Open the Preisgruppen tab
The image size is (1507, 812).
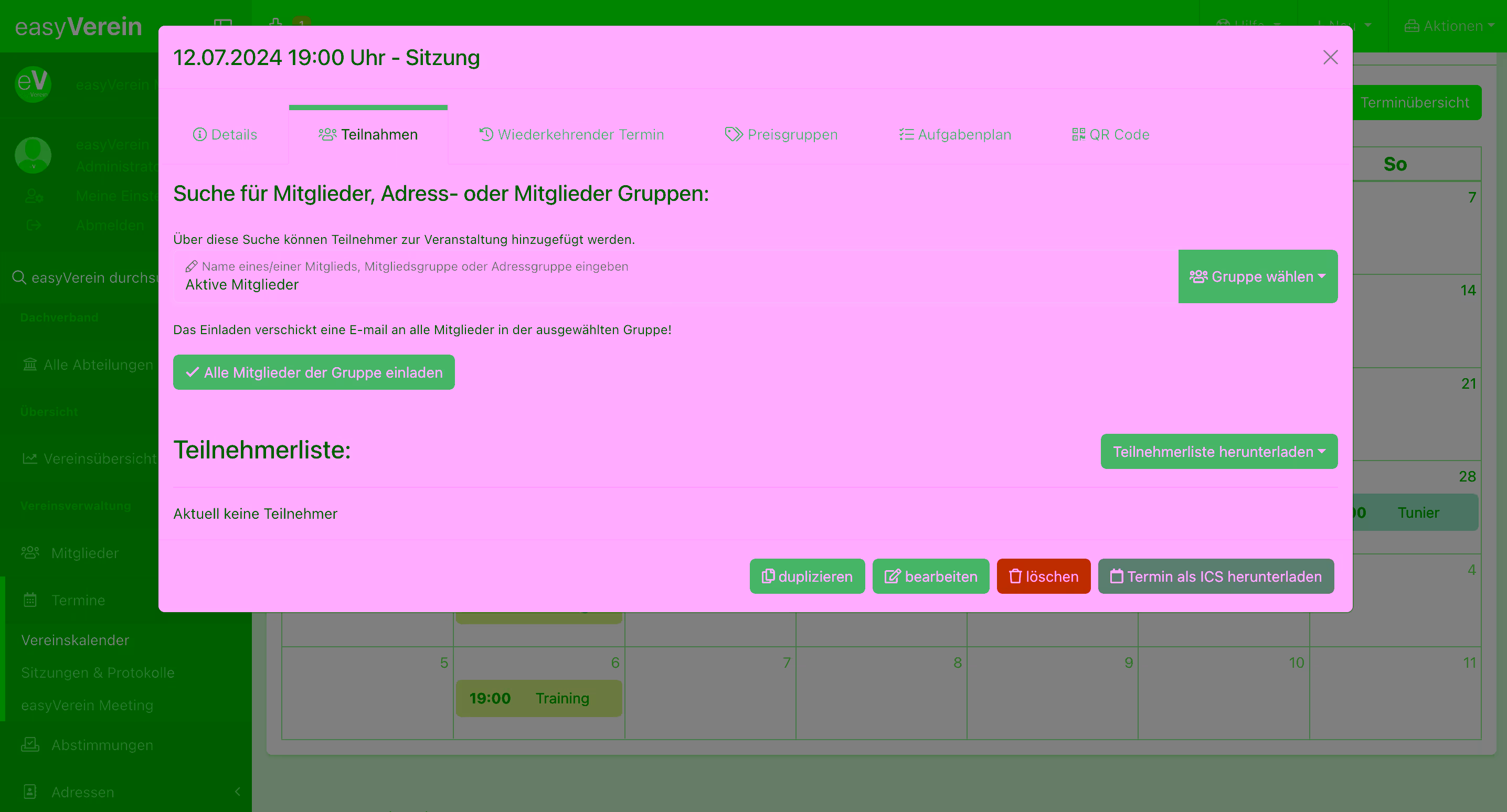[781, 135]
